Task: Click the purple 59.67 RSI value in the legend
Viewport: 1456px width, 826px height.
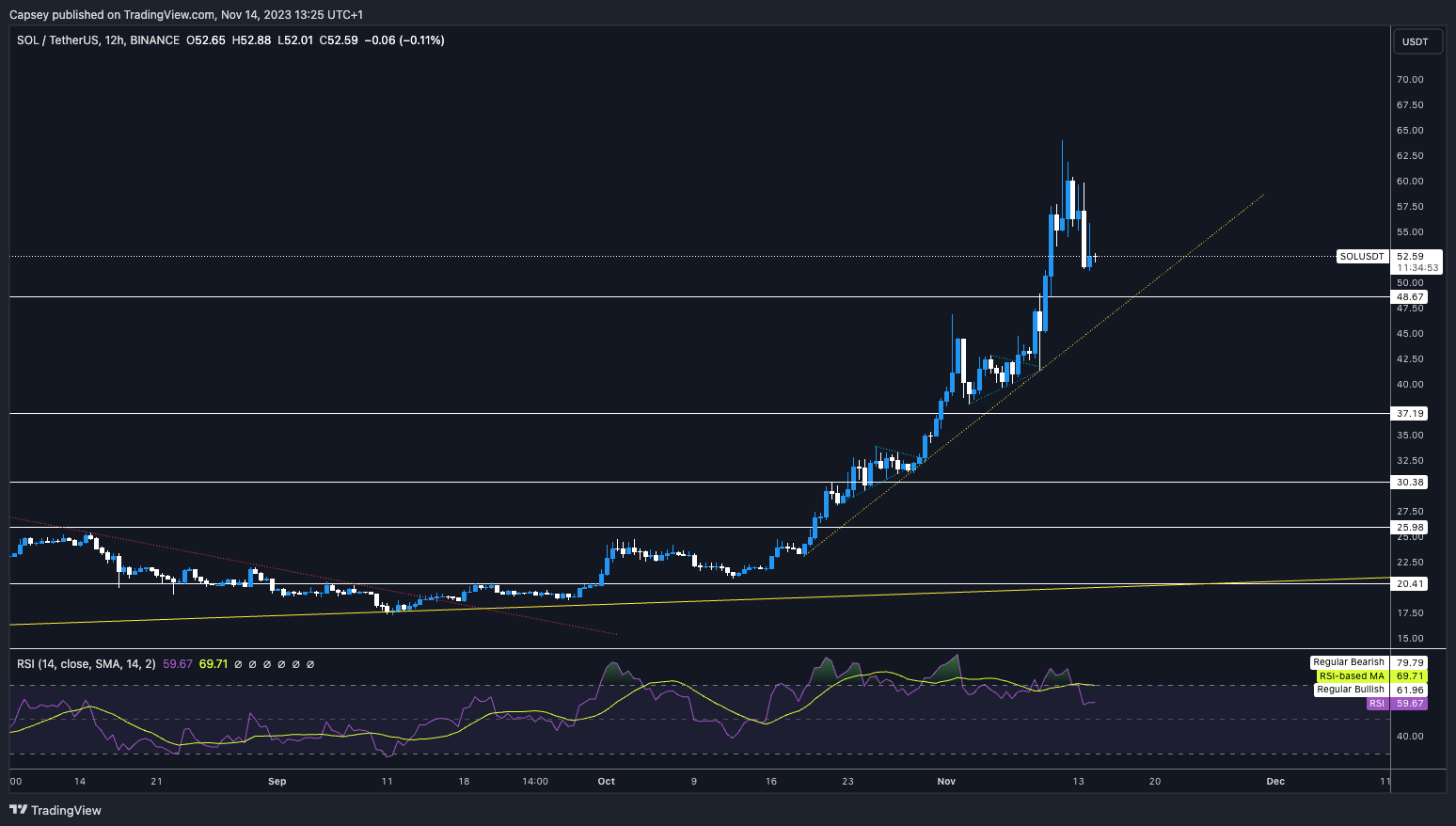Action: 176,664
